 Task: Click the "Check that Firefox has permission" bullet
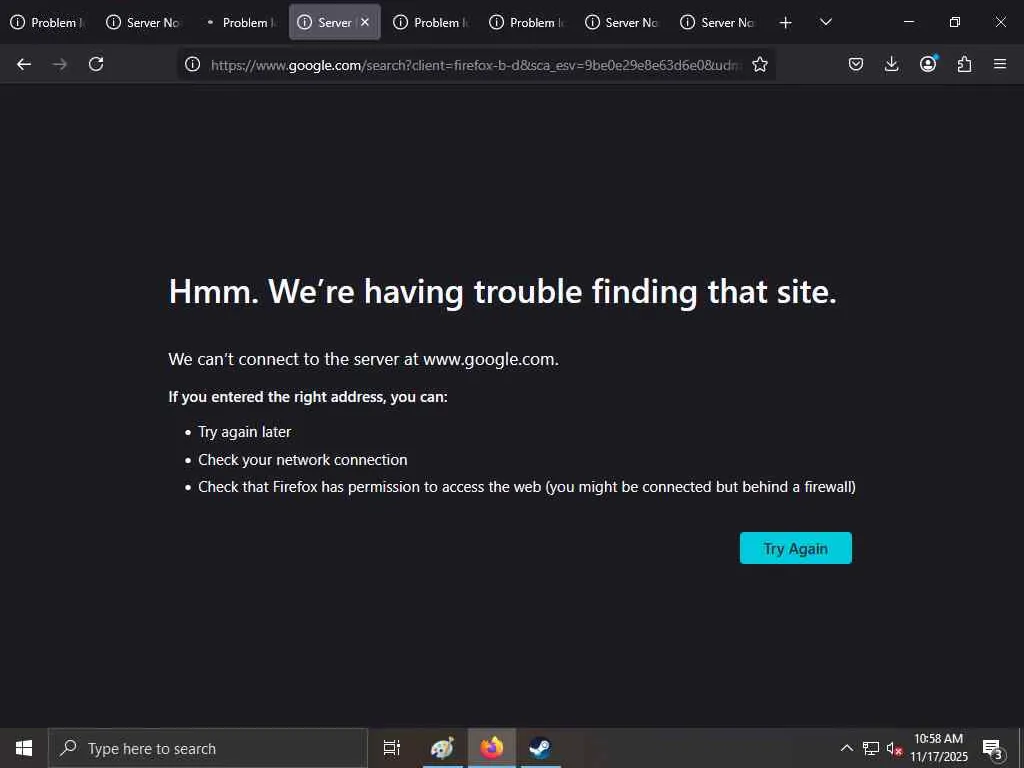(526, 487)
